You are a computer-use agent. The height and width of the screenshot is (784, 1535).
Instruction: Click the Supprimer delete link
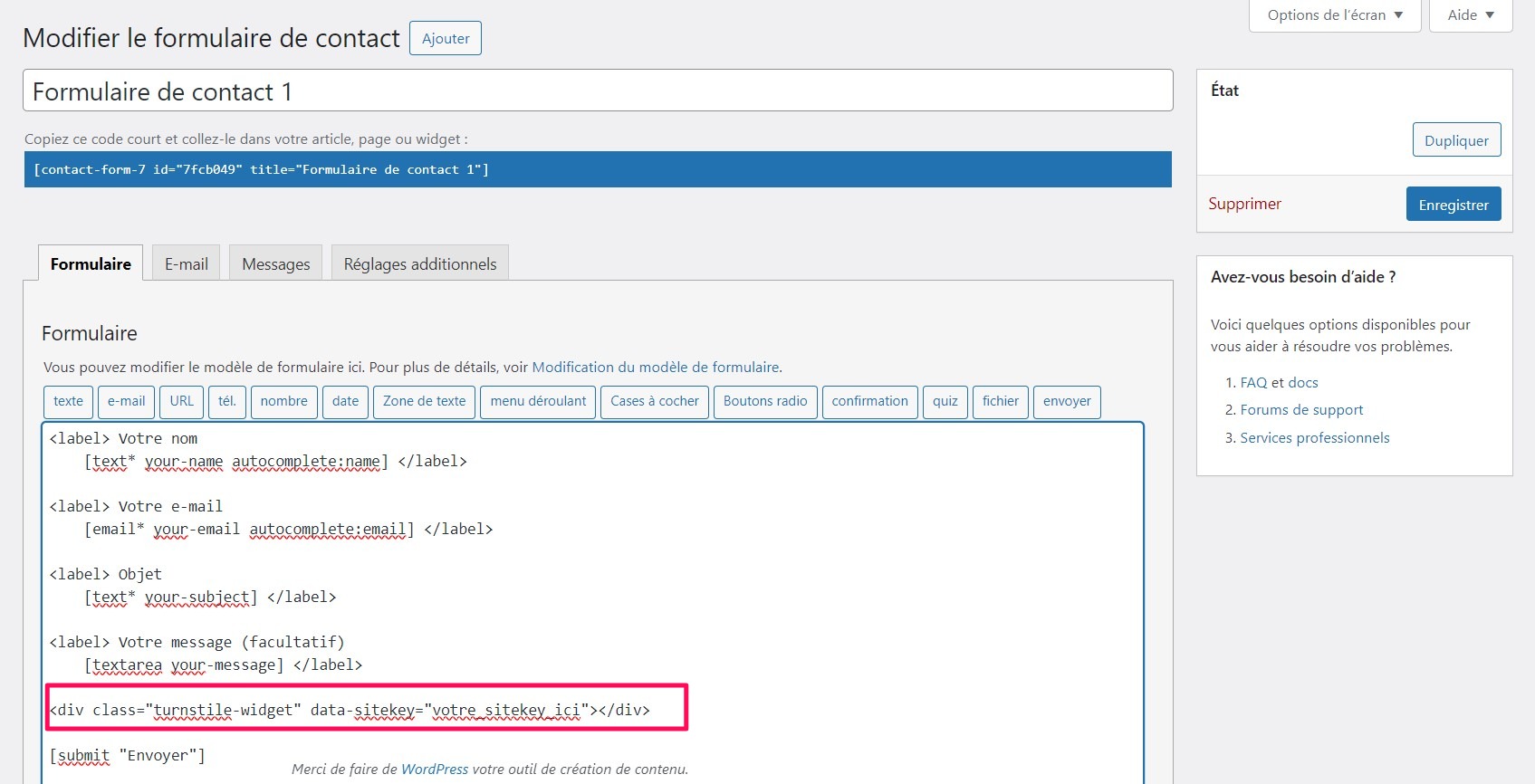(x=1244, y=204)
